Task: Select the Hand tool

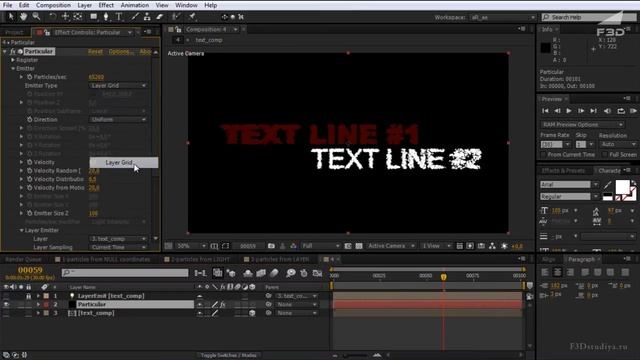Action: pyautogui.click(x=24, y=17)
